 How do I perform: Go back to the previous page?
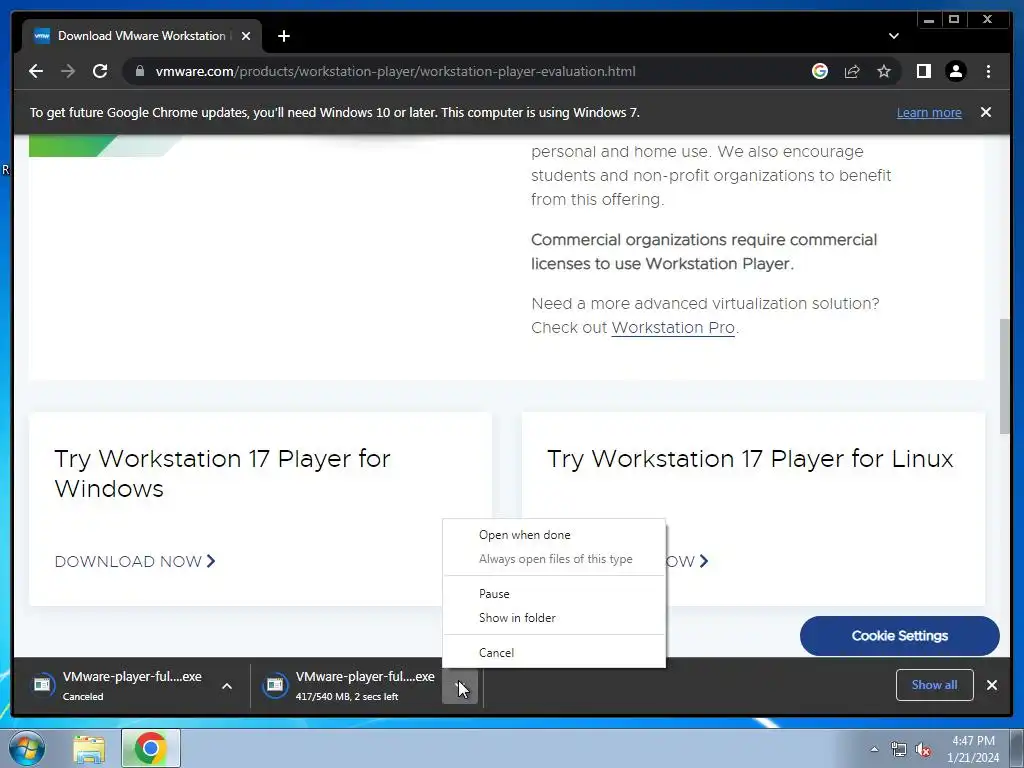coord(36,71)
